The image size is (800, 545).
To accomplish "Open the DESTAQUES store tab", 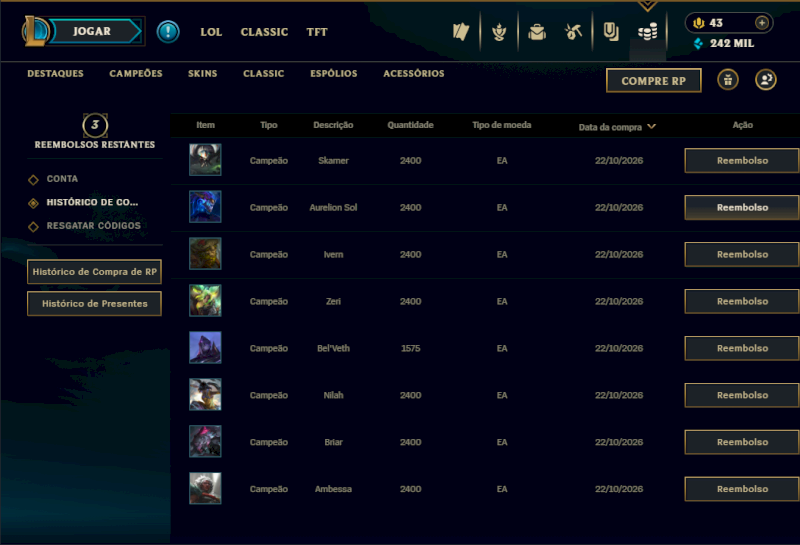I will (55, 73).
